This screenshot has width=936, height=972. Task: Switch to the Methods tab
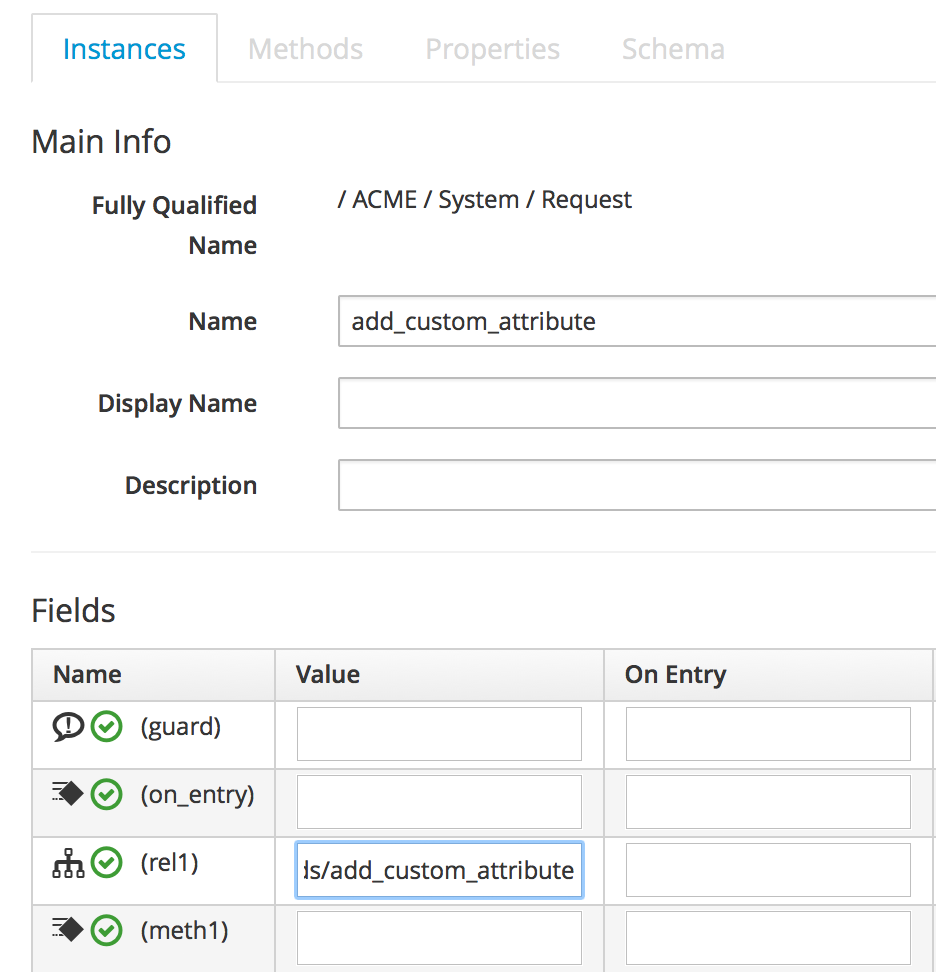(x=305, y=49)
